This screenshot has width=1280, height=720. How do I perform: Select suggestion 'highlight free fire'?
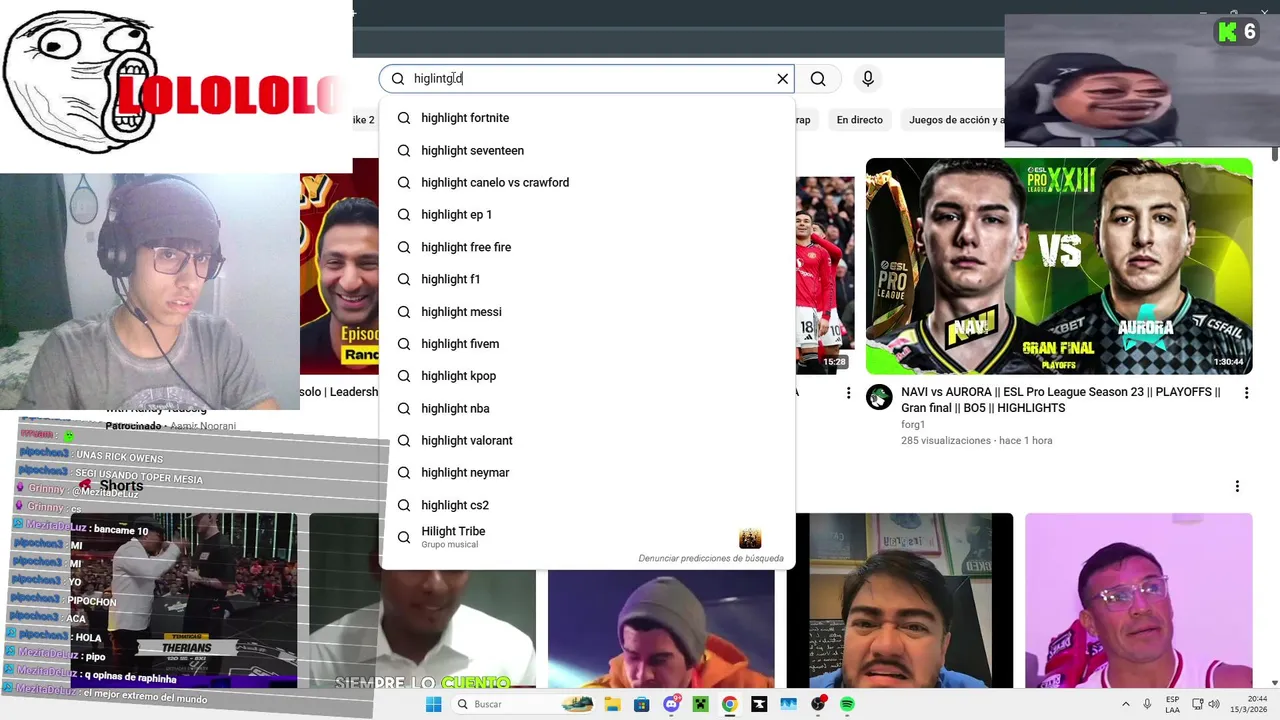click(x=587, y=247)
